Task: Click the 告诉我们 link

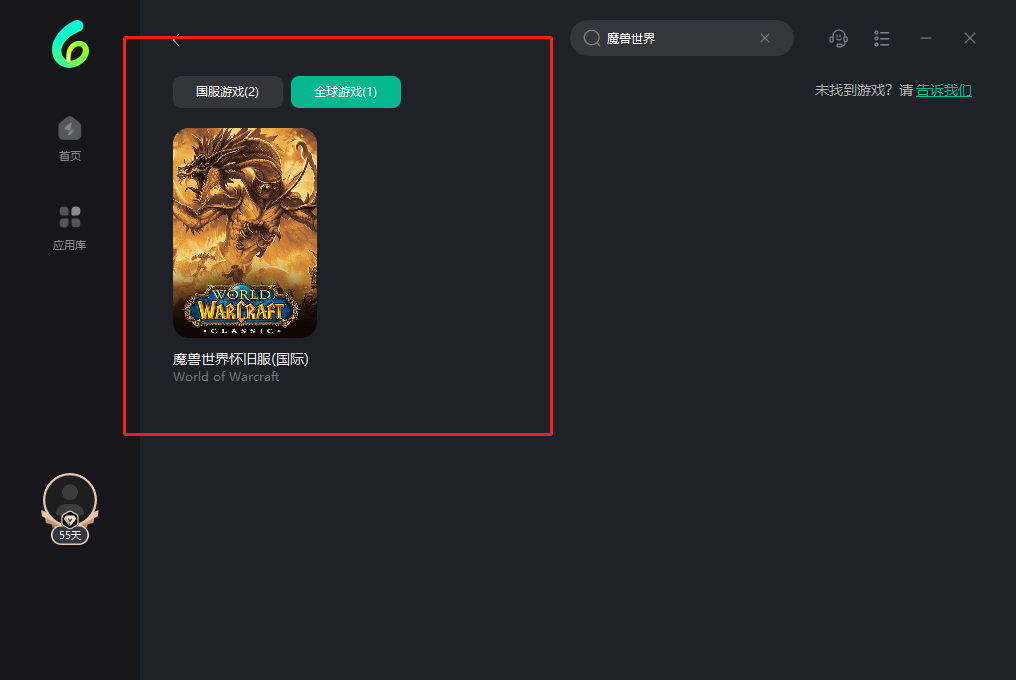Action: tap(943, 90)
